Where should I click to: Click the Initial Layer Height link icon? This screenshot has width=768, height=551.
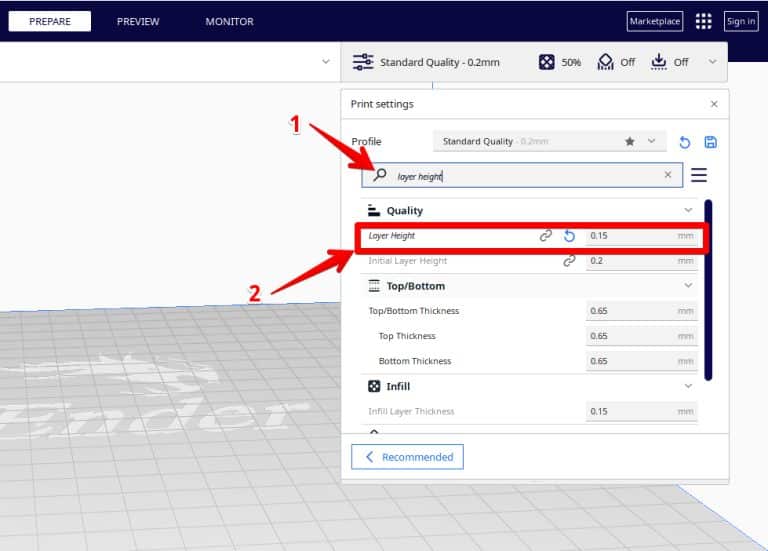569,261
